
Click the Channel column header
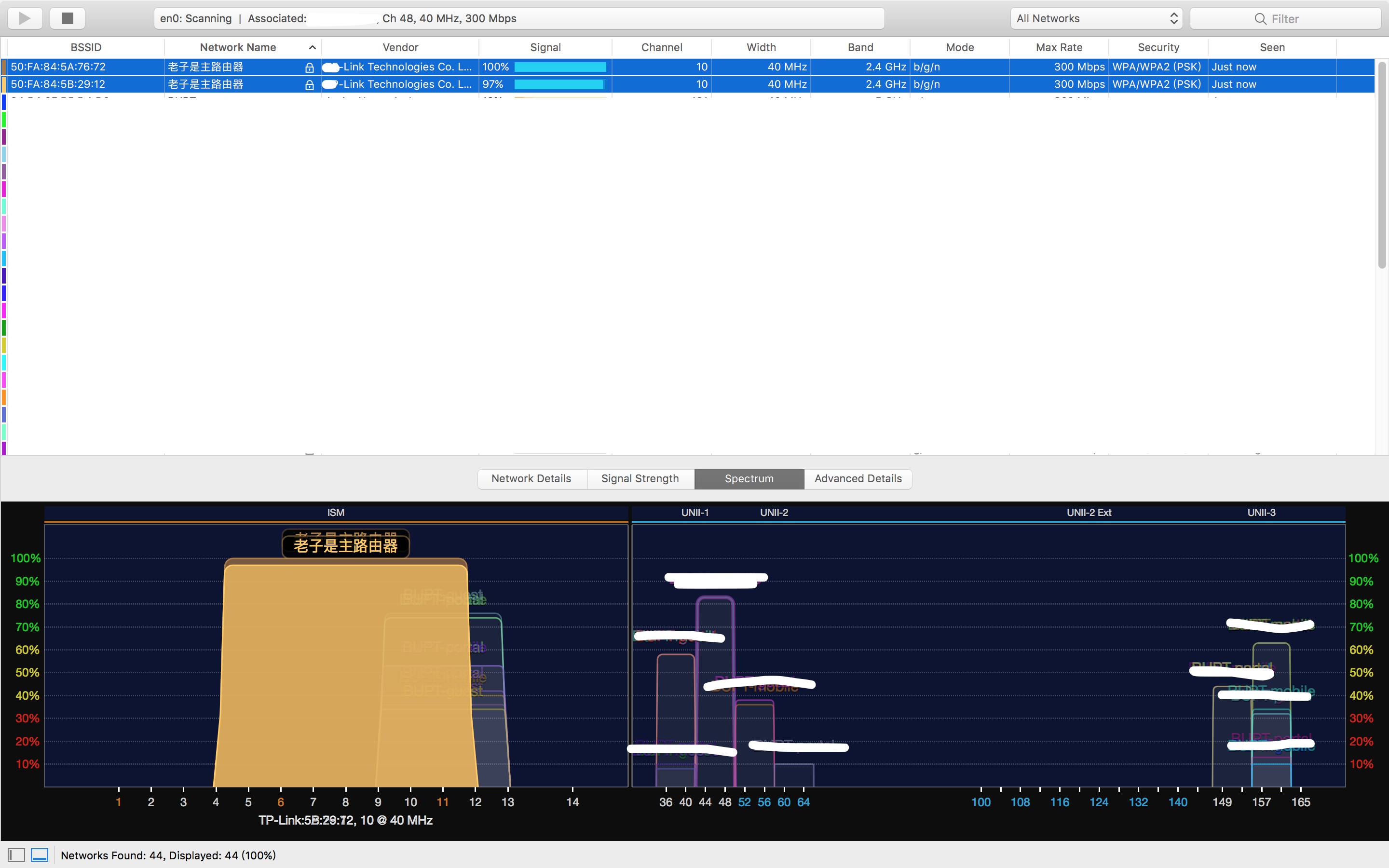661,48
